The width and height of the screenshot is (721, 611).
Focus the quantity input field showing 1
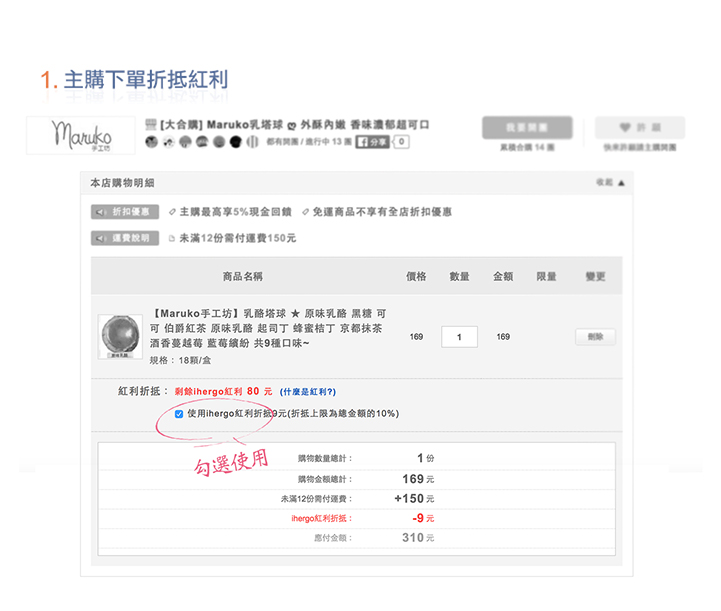459,337
